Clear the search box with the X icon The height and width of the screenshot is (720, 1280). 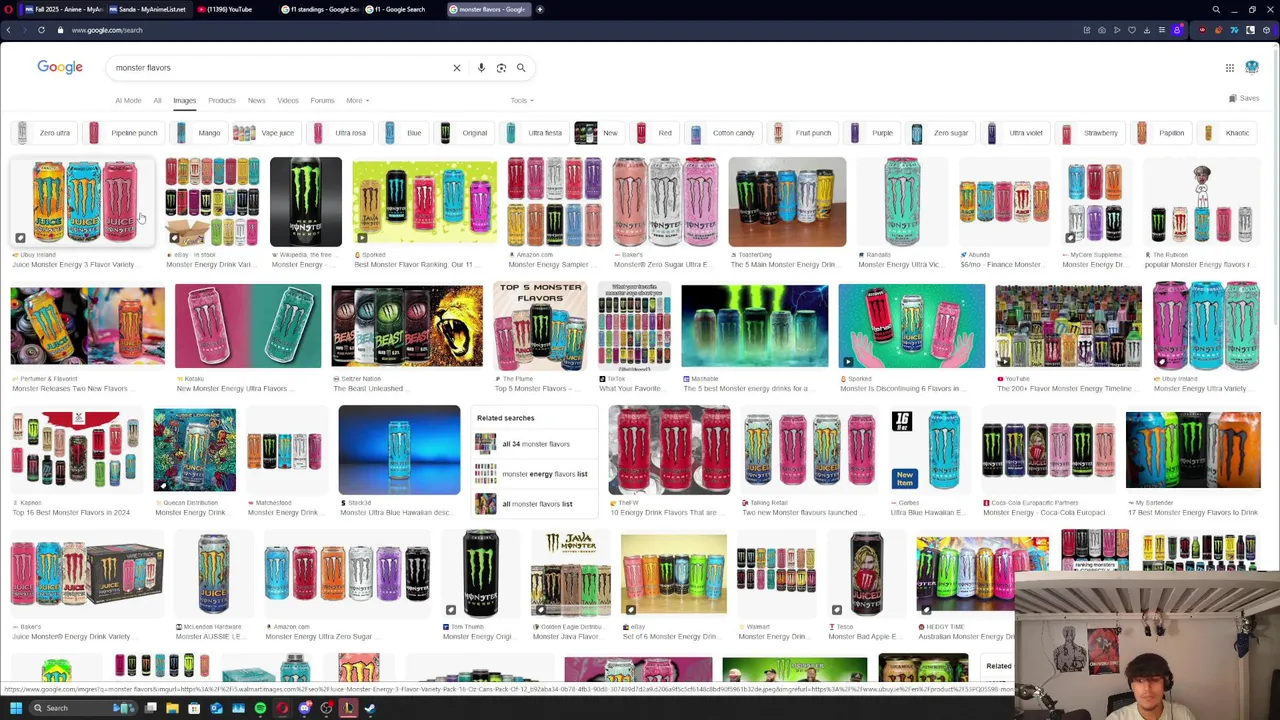[x=457, y=68]
